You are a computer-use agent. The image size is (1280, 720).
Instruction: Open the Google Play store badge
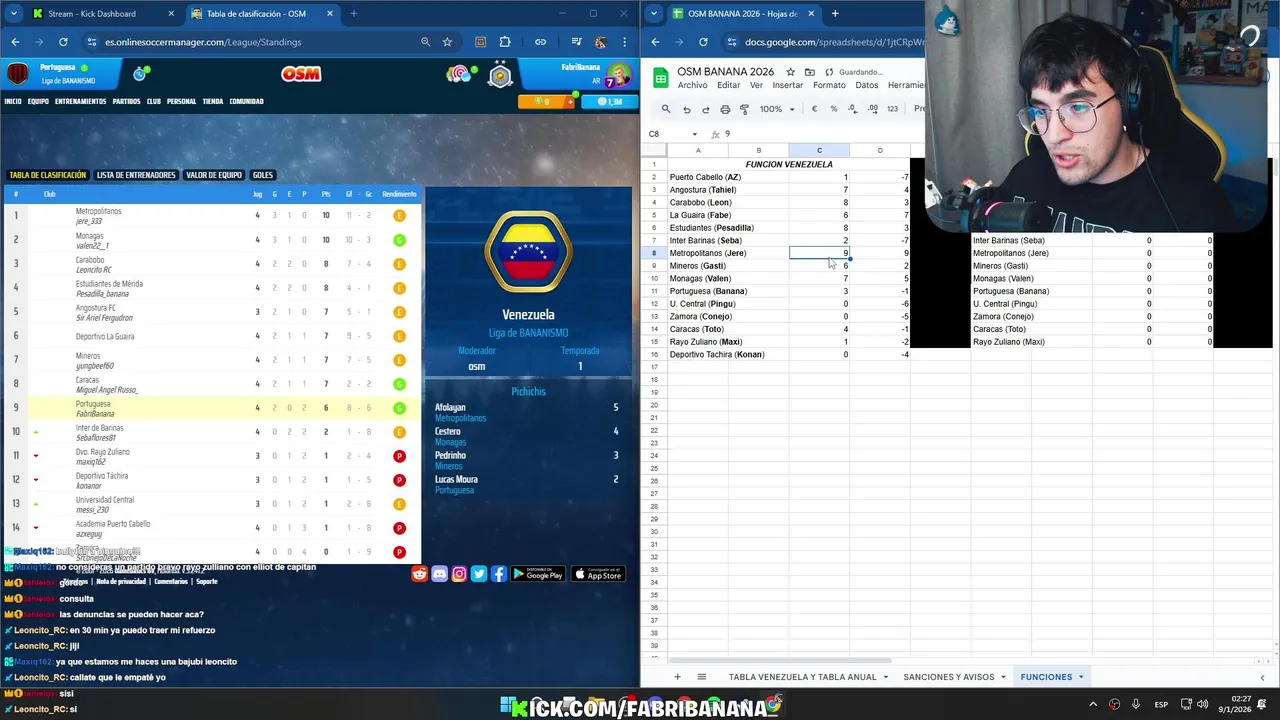pyautogui.click(x=538, y=574)
